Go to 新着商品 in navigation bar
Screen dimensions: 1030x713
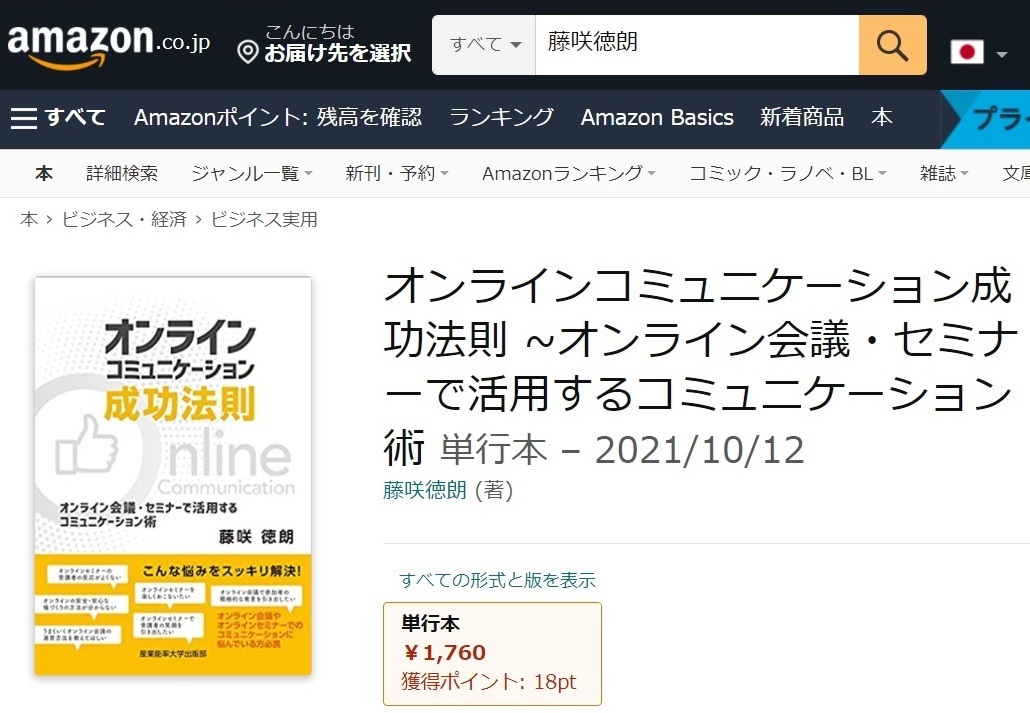point(802,117)
